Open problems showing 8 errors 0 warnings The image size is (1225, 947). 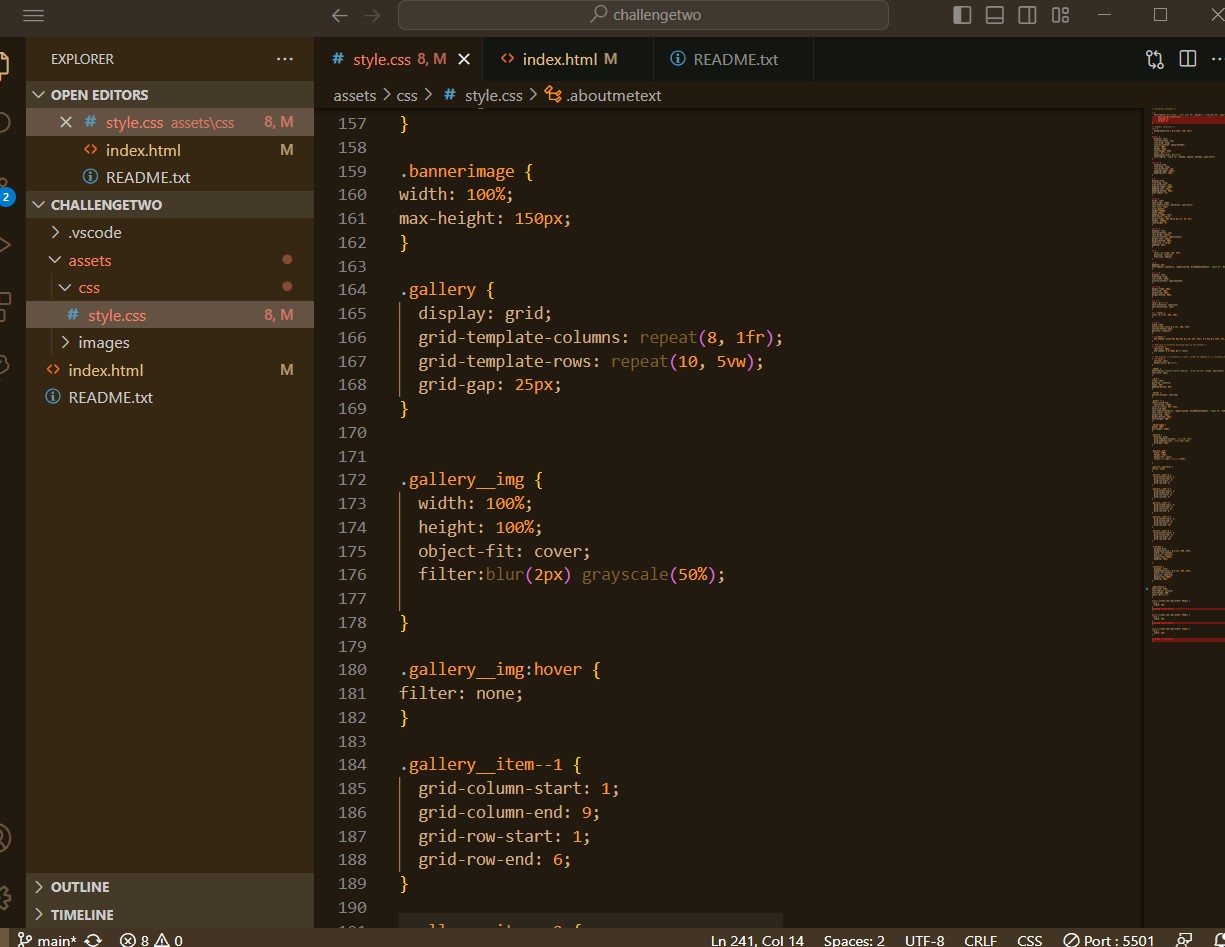coord(151,939)
